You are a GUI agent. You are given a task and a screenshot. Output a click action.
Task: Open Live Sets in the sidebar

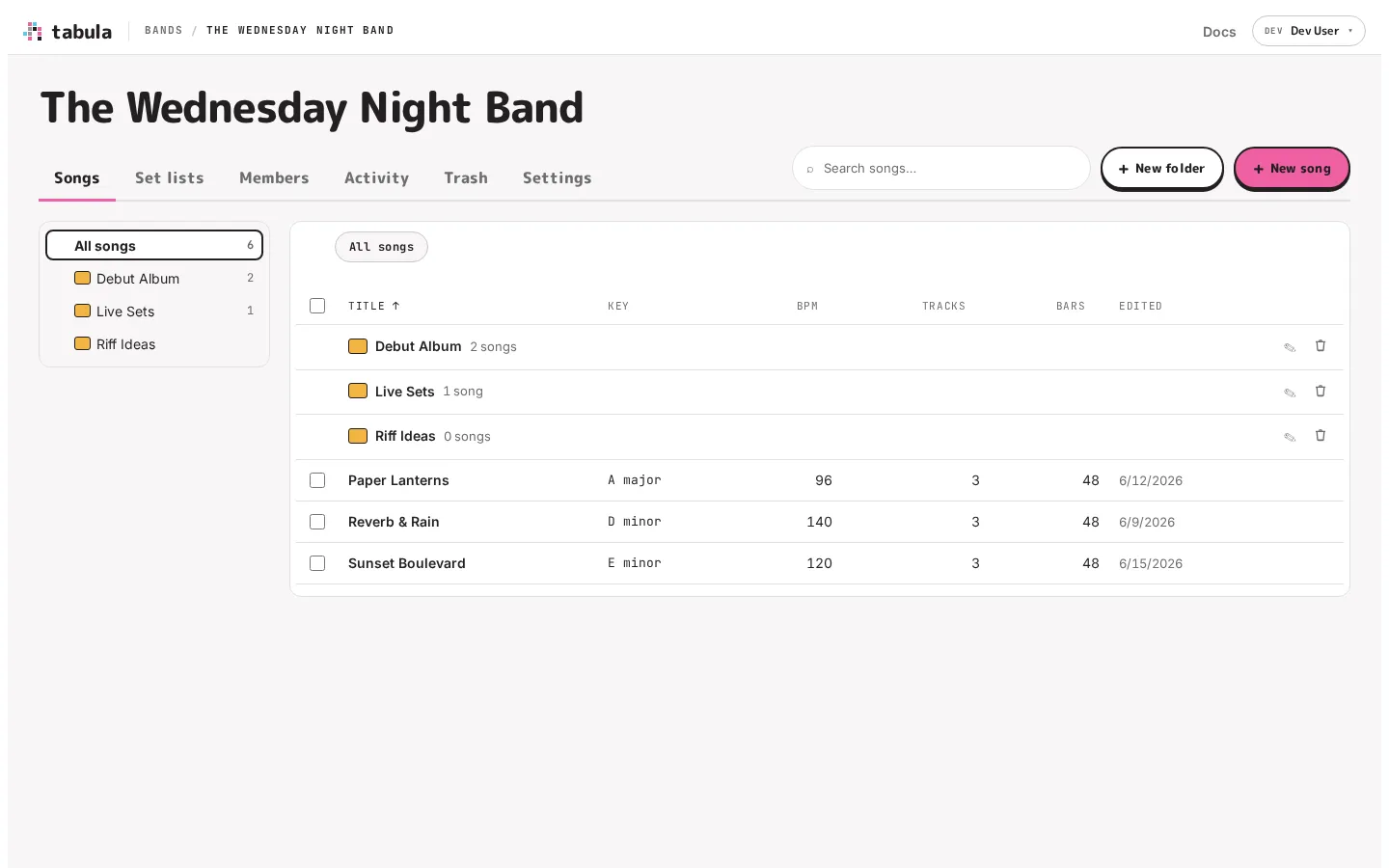(154, 311)
